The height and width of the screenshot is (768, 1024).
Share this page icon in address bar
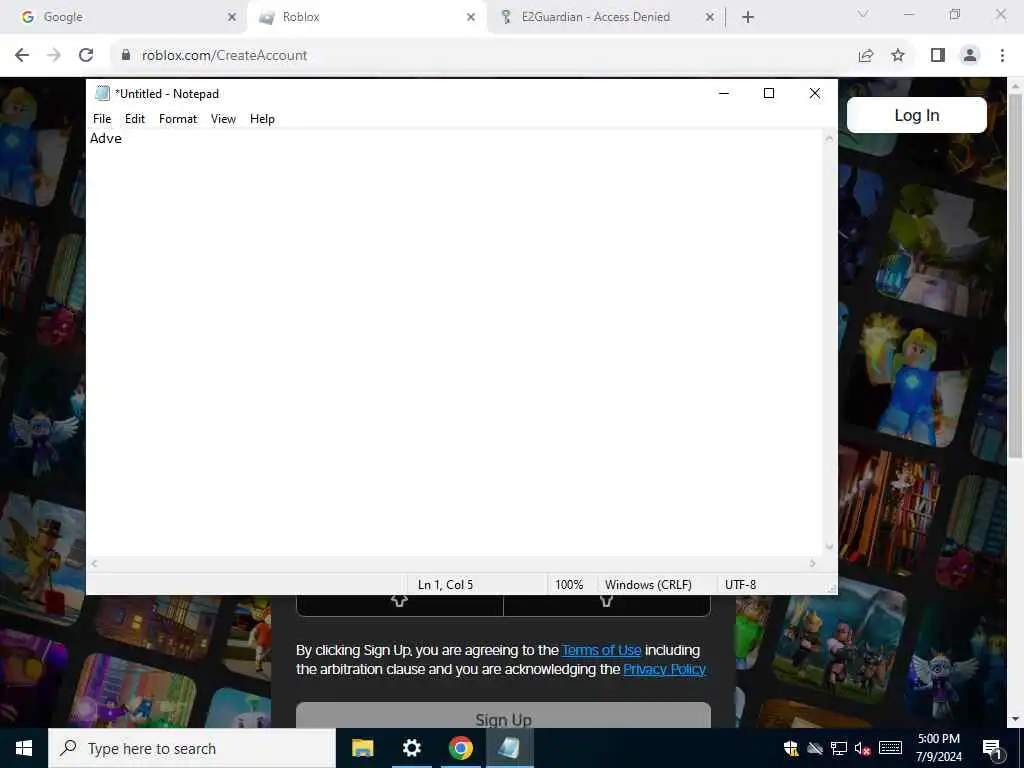tap(866, 56)
